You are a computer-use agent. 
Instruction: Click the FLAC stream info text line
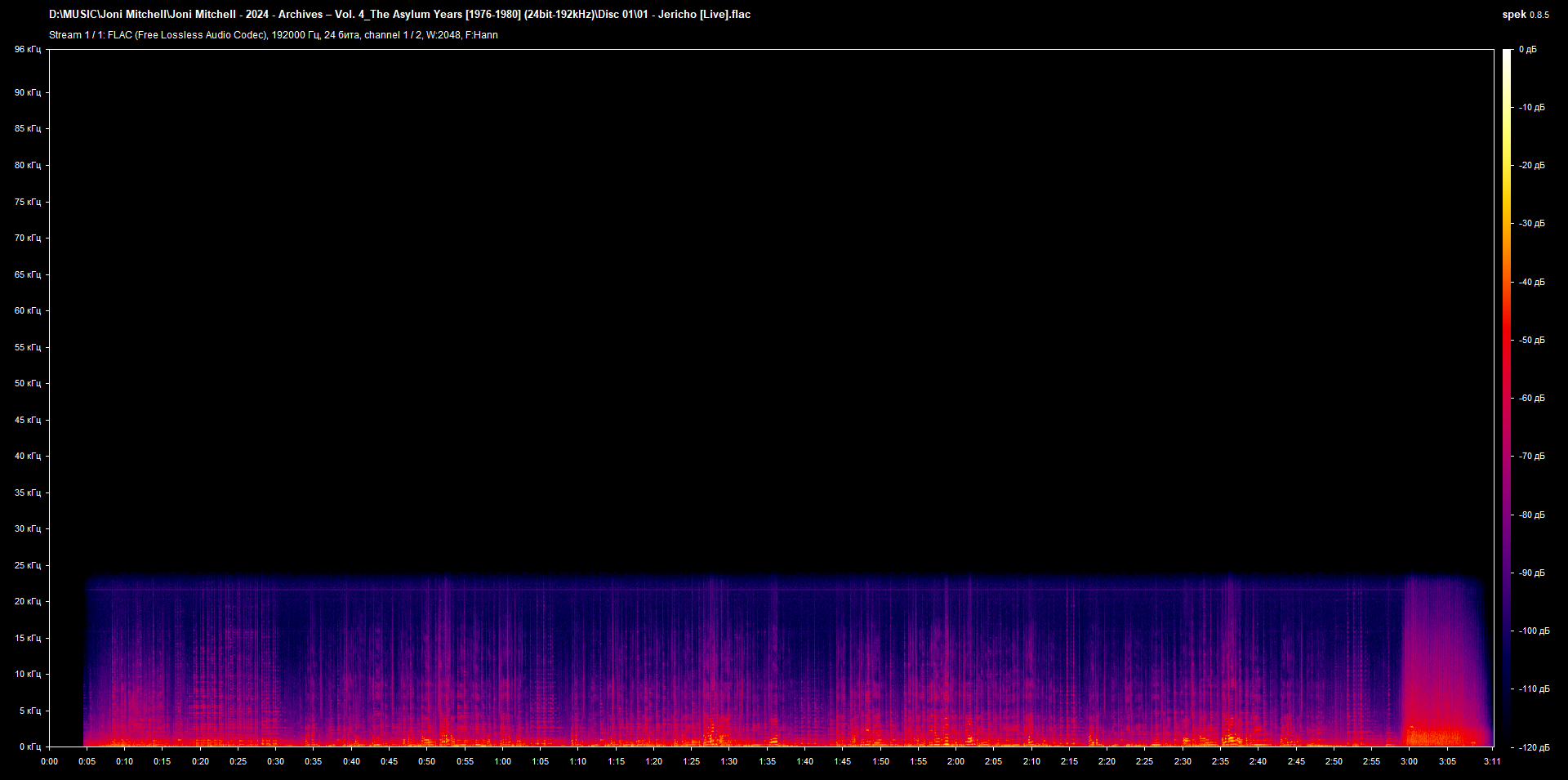(x=274, y=35)
